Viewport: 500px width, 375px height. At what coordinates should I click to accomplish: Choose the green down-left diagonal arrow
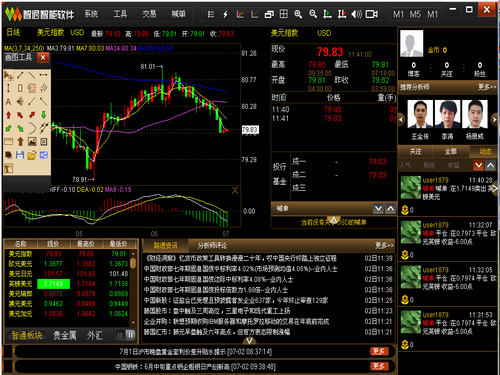[9, 128]
